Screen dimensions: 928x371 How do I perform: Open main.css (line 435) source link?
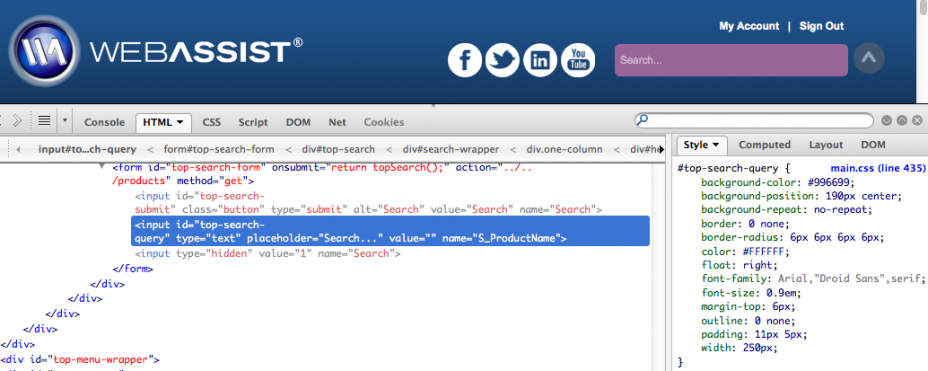[878, 168]
